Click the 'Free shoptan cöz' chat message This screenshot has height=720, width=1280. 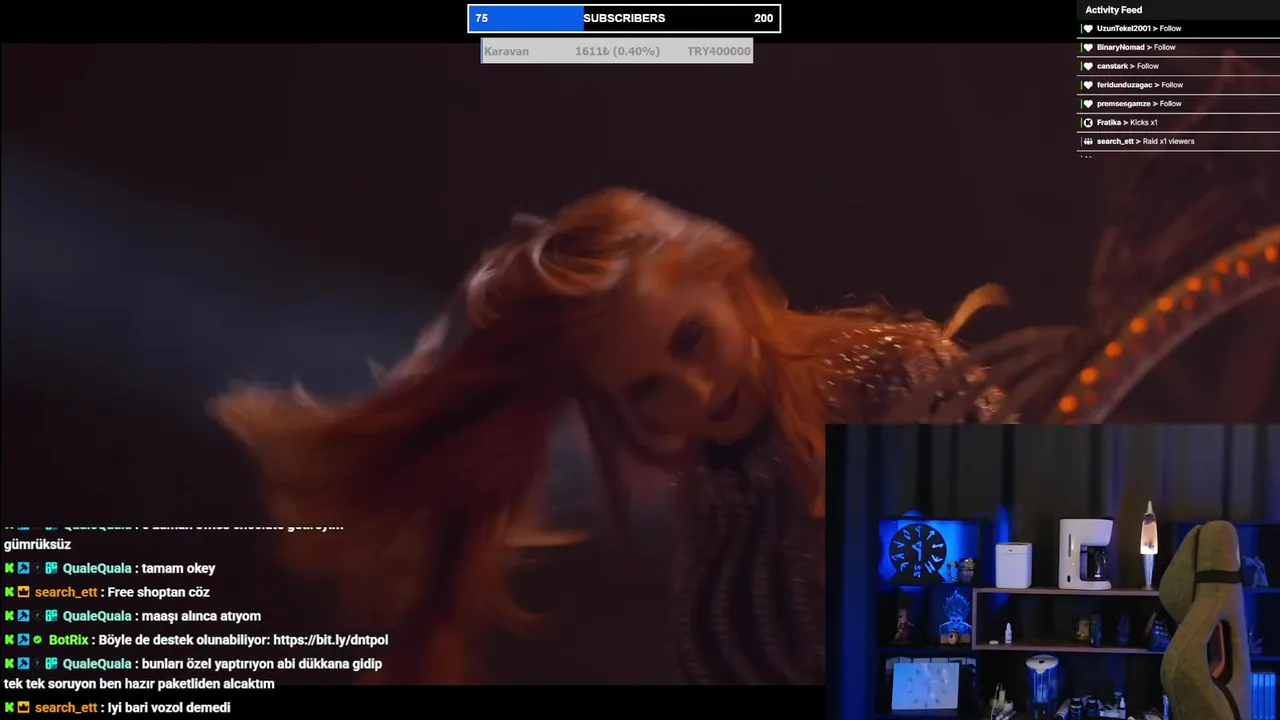pos(159,592)
